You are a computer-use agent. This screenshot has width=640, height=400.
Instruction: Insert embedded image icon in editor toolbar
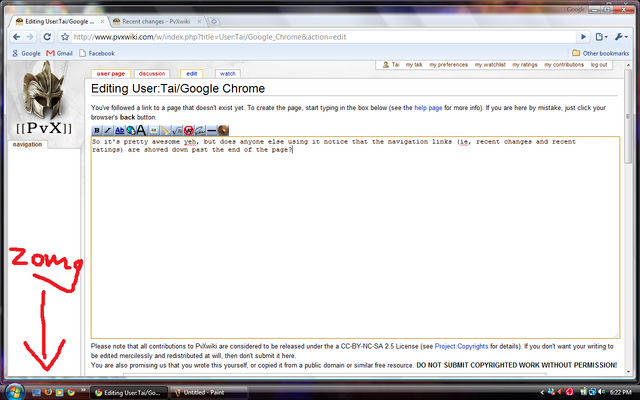tap(153, 130)
